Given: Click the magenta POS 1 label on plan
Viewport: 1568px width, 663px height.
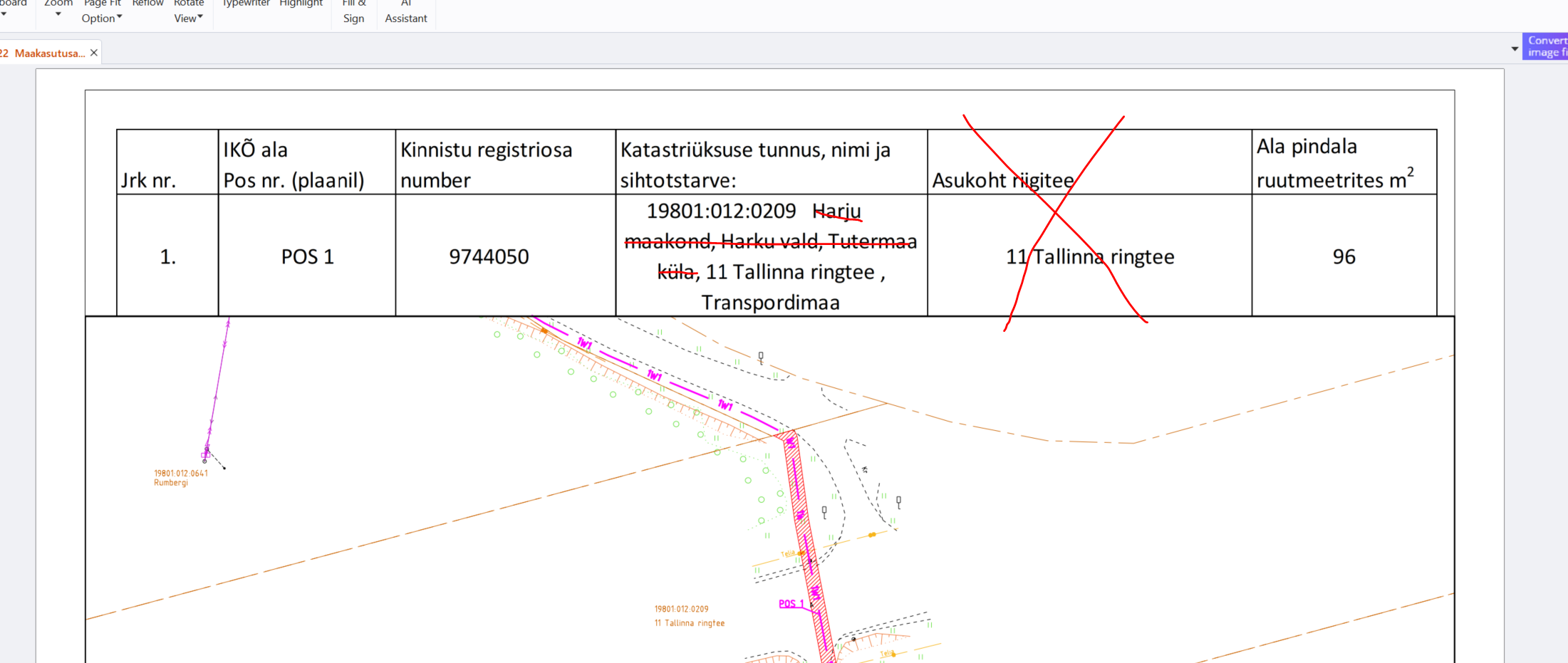Looking at the screenshot, I should pyautogui.click(x=790, y=604).
